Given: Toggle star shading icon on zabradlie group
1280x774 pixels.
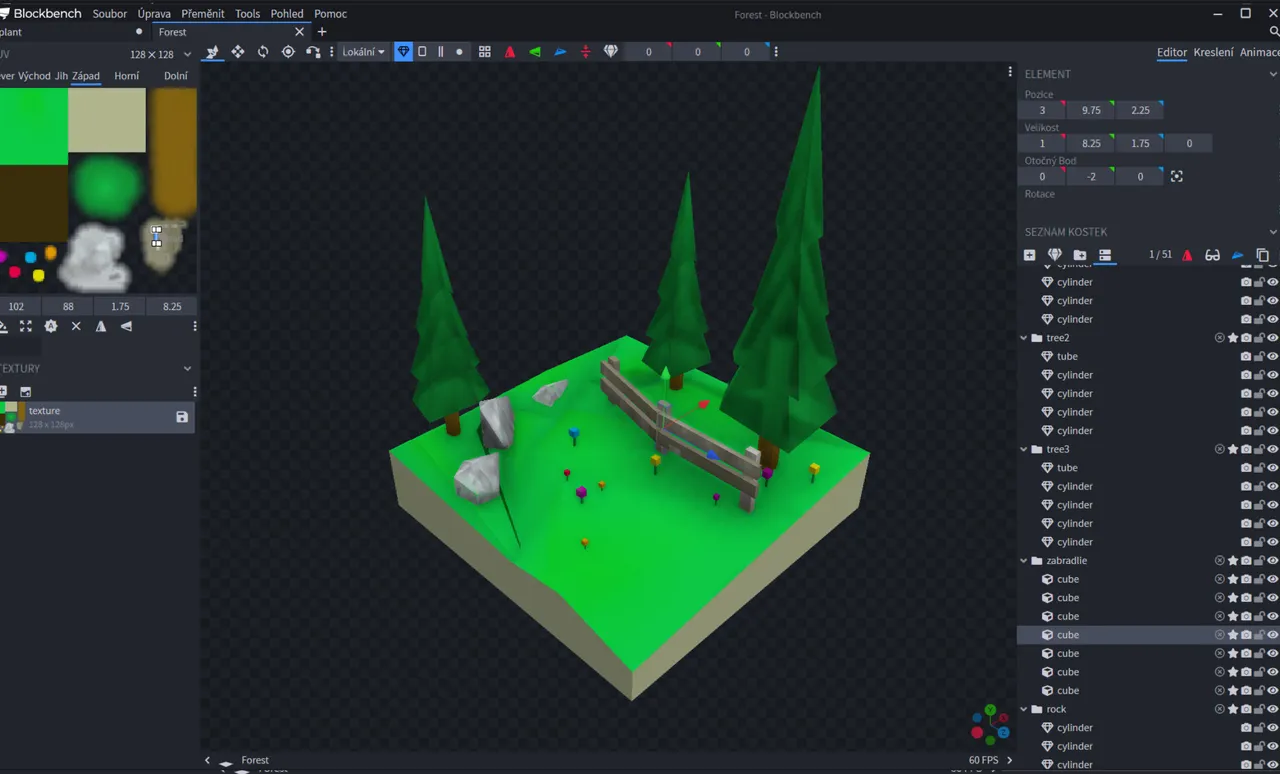Looking at the screenshot, I should (1233, 561).
